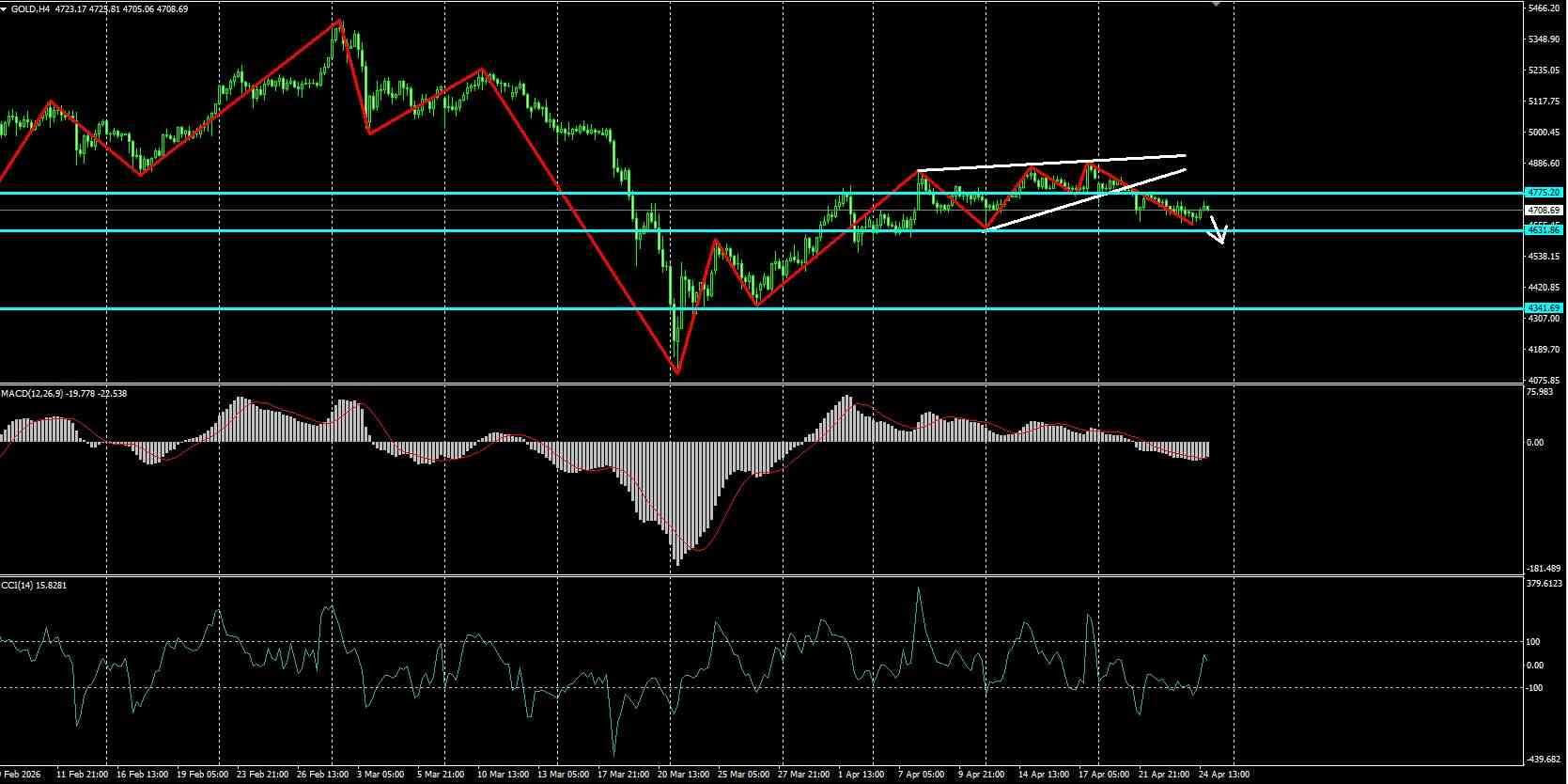Viewport: 1568px width, 784px height.
Task: Click the 75.983 MACD scale value
Action: pos(1542,392)
